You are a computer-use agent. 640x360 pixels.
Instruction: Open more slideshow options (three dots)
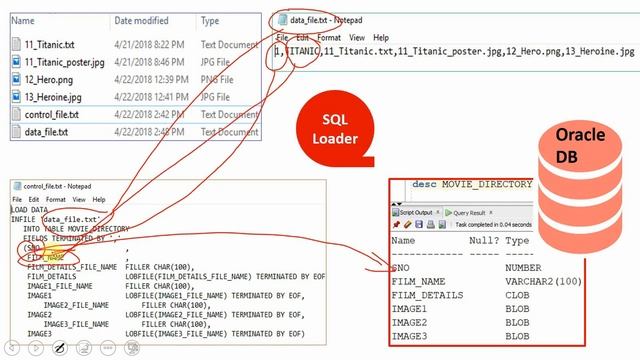click(108, 348)
